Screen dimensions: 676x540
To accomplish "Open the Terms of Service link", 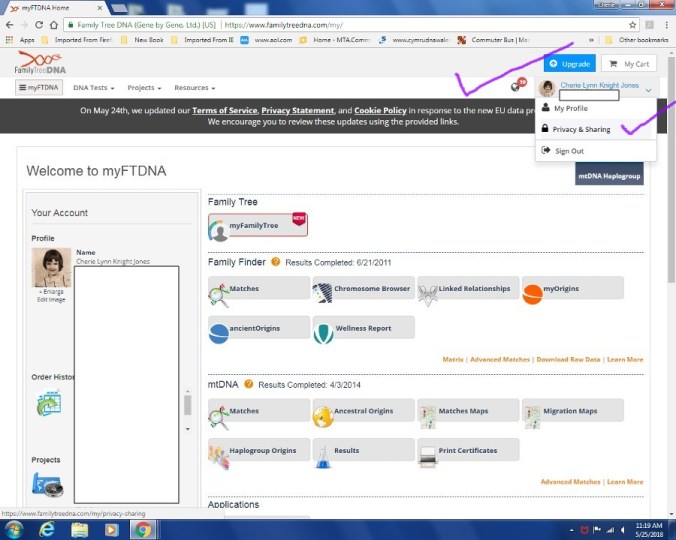I will tap(224, 110).
